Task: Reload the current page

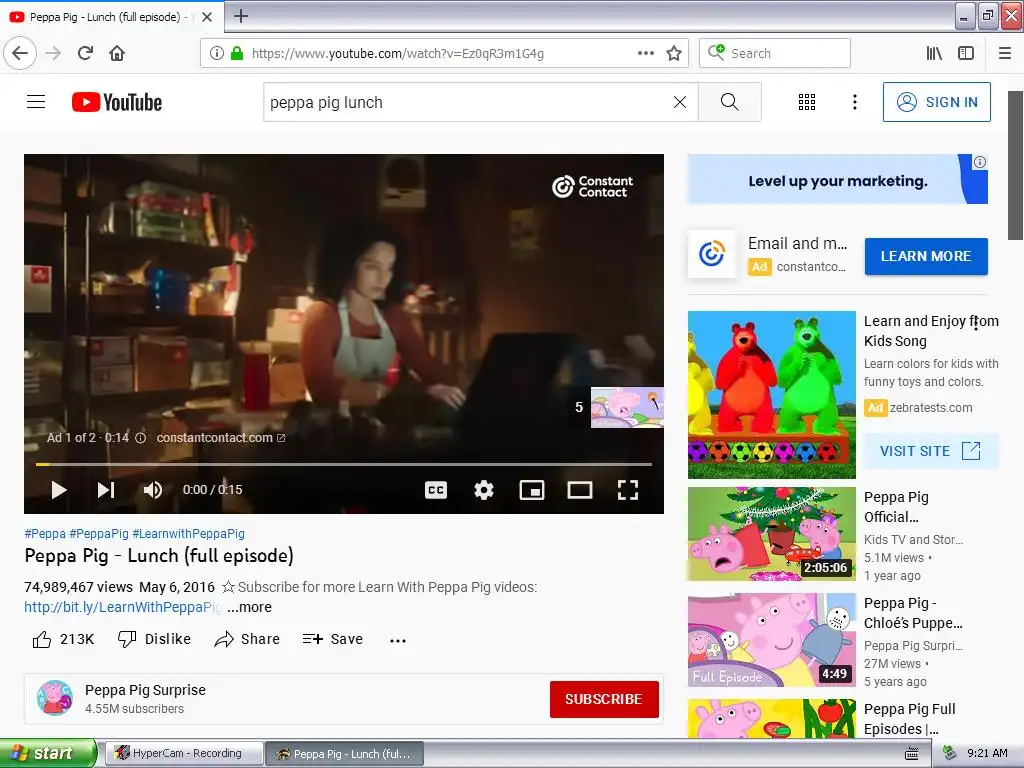Action: [85, 54]
